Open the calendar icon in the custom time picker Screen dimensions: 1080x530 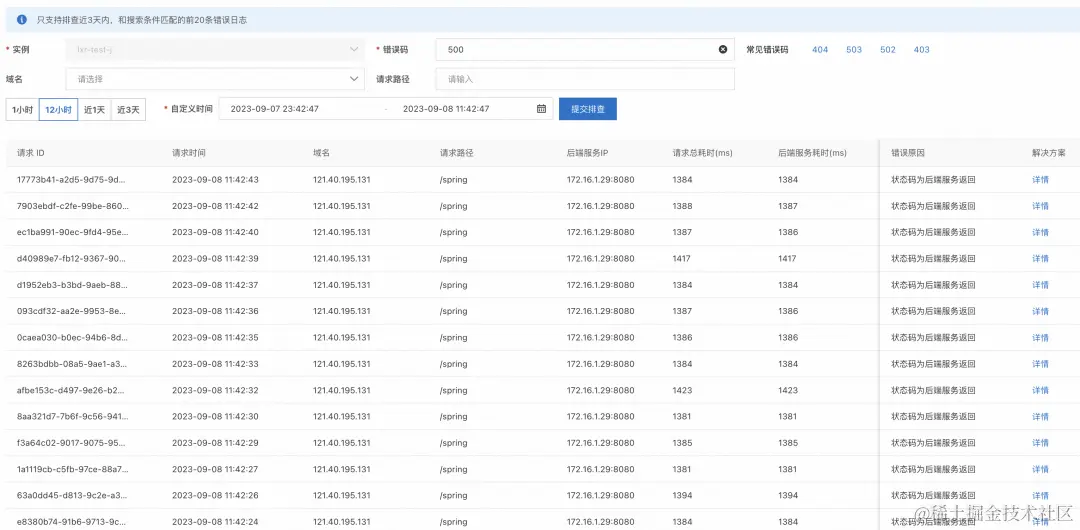point(541,109)
